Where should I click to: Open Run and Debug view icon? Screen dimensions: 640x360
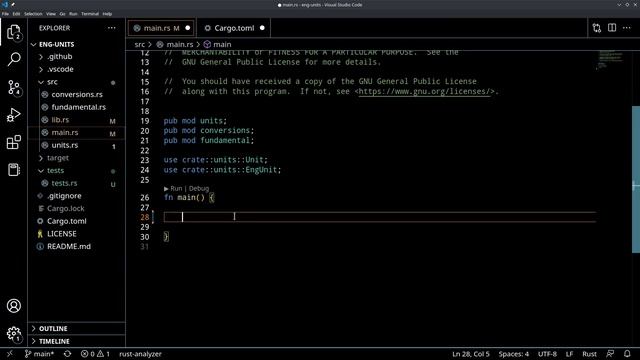point(14,115)
